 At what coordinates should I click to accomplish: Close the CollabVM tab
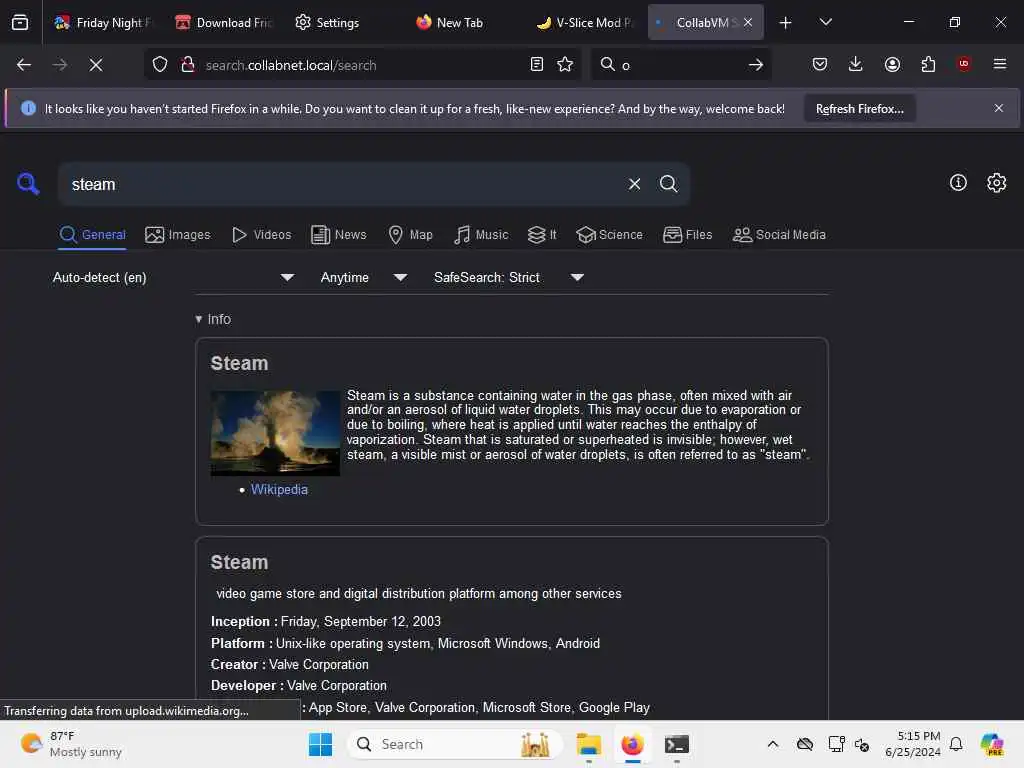pos(748,23)
